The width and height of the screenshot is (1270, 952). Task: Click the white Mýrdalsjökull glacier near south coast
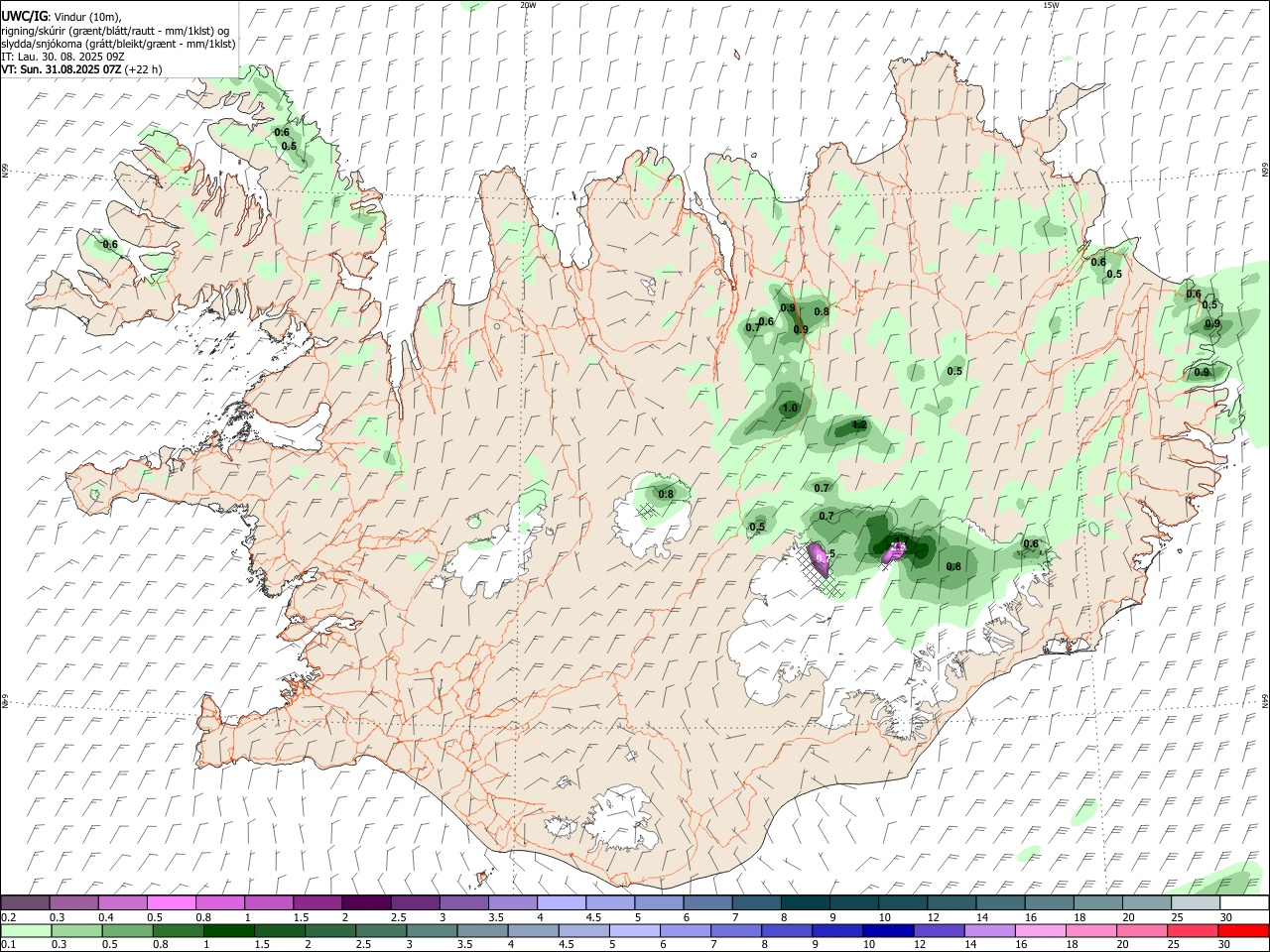620,818
